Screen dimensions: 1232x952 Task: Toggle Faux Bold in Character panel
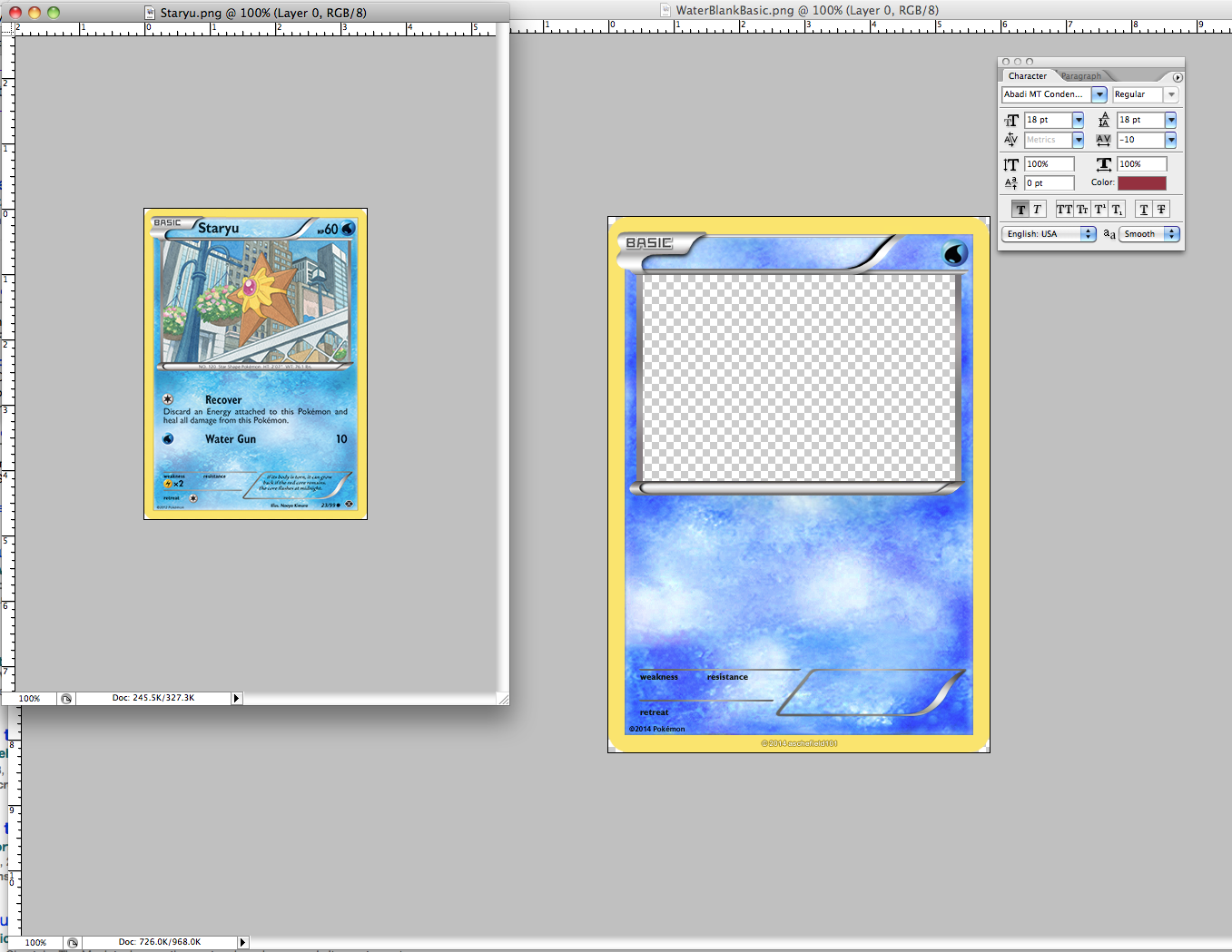1020,210
